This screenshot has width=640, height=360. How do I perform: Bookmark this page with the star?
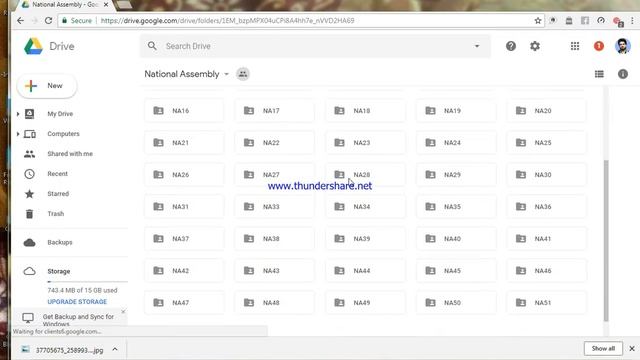(538, 20)
